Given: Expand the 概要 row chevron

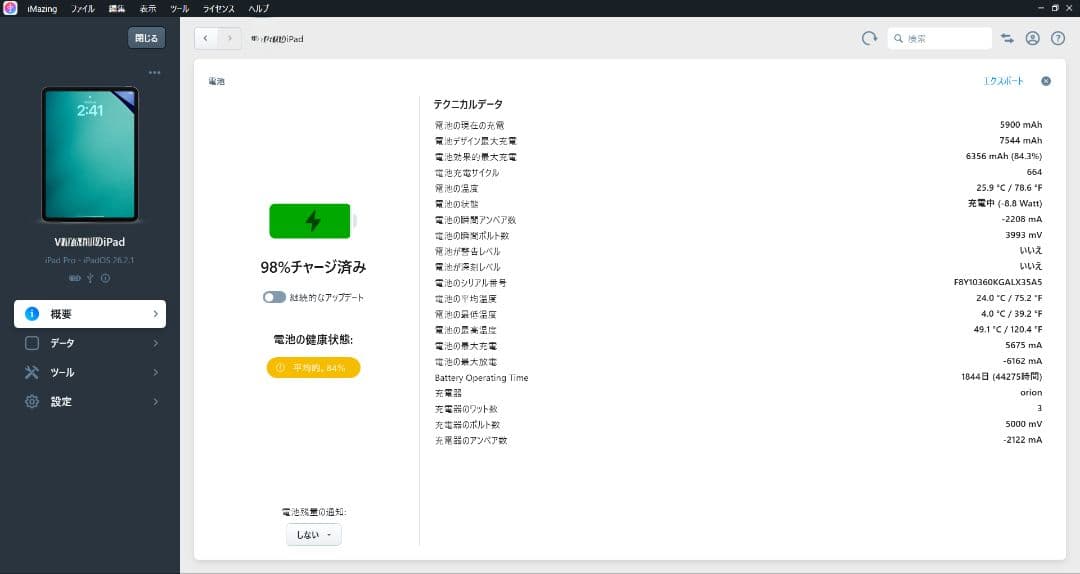Looking at the screenshot, I should (x=156, y=314).
